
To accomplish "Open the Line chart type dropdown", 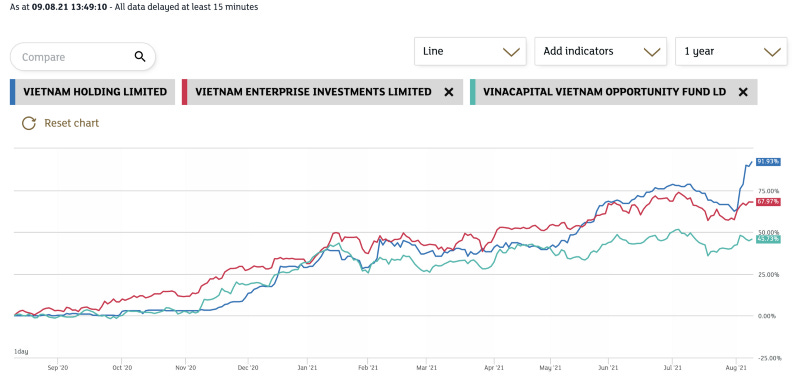I will [470, 51].
